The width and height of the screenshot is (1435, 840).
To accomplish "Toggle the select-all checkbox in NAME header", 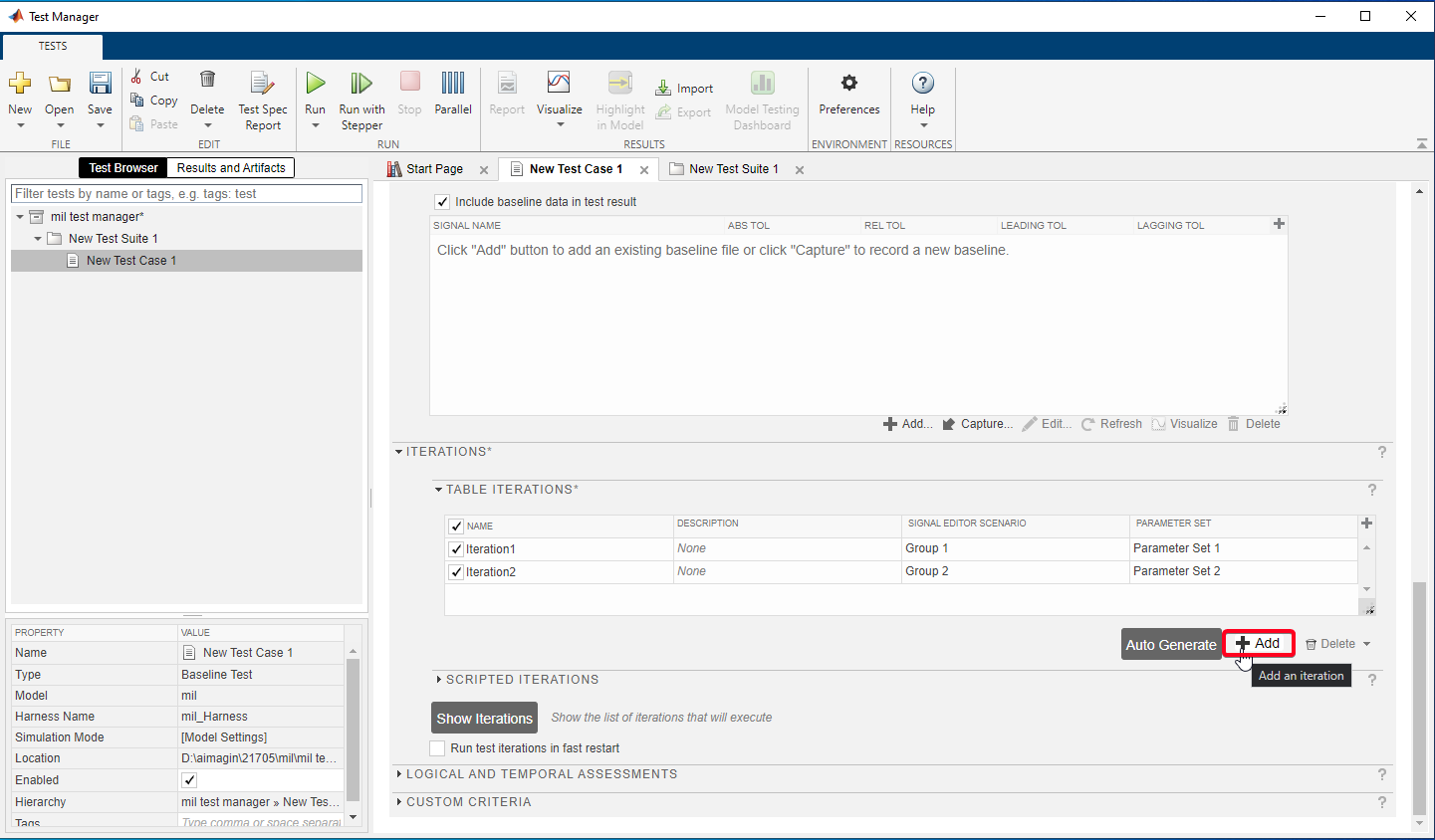I will 456,526.
